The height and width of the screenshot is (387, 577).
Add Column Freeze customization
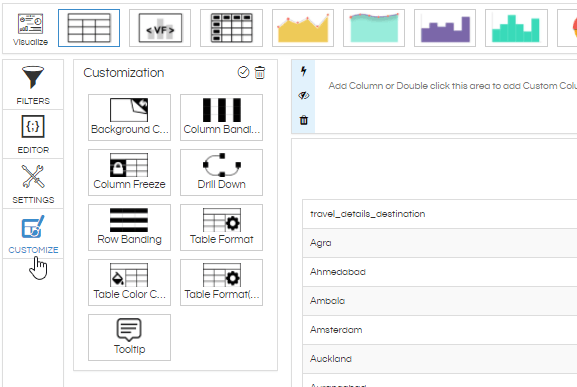click(x=130, y=172)
